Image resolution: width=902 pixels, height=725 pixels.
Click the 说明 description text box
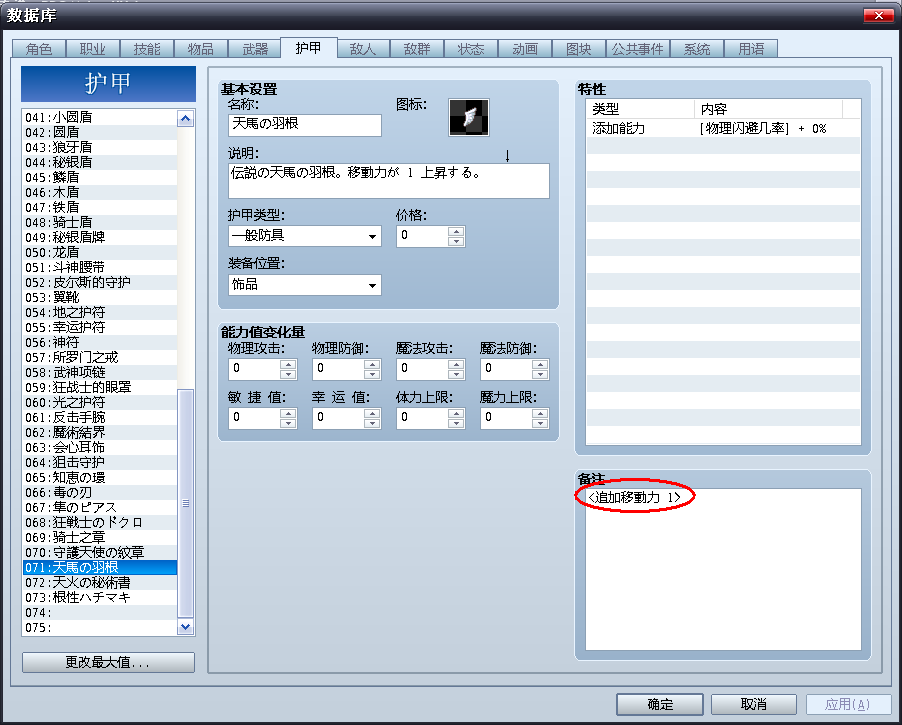point(389,181)
